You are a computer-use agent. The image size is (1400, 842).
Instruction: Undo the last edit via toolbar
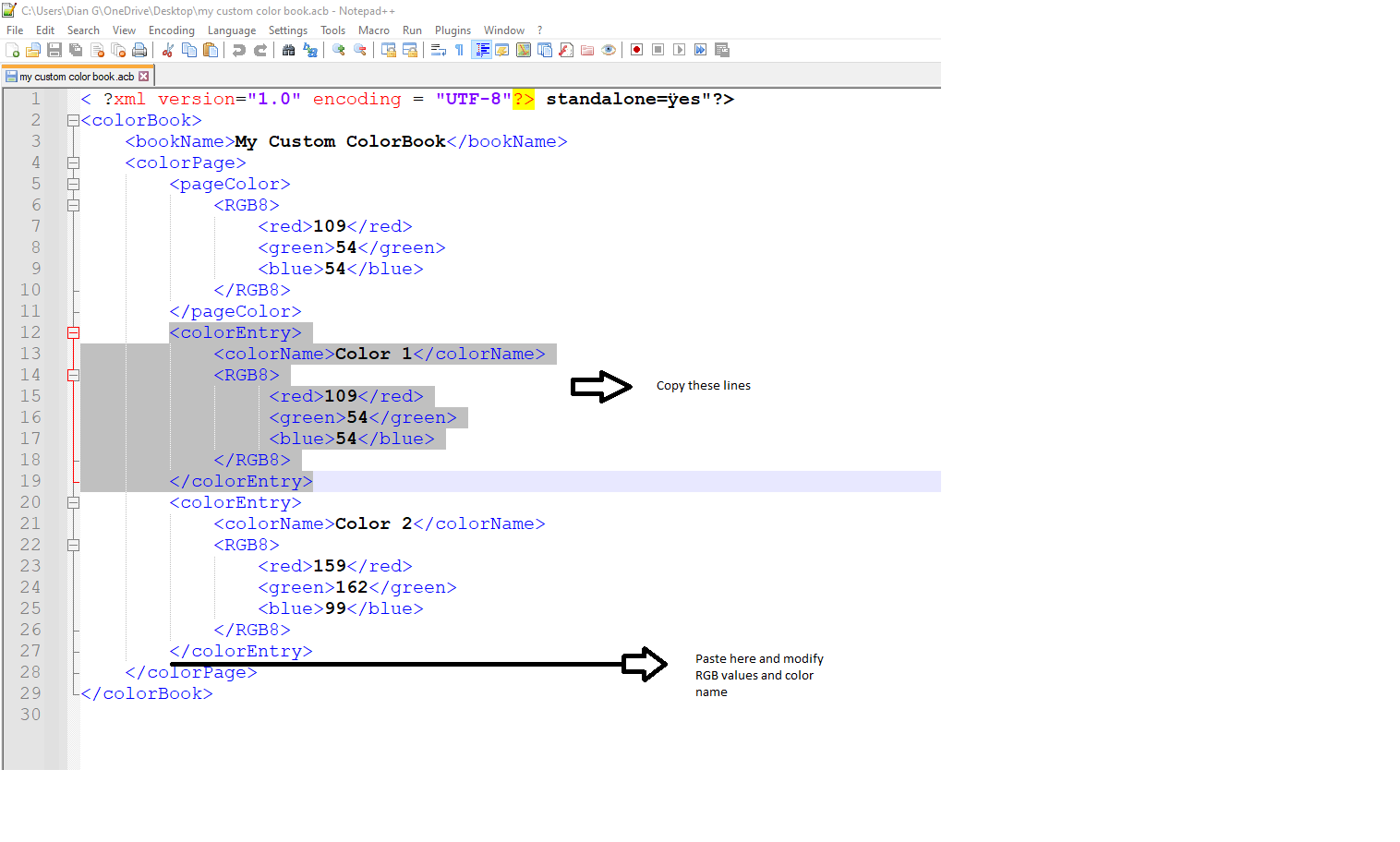pyautogui.click(x=239, y=50)
